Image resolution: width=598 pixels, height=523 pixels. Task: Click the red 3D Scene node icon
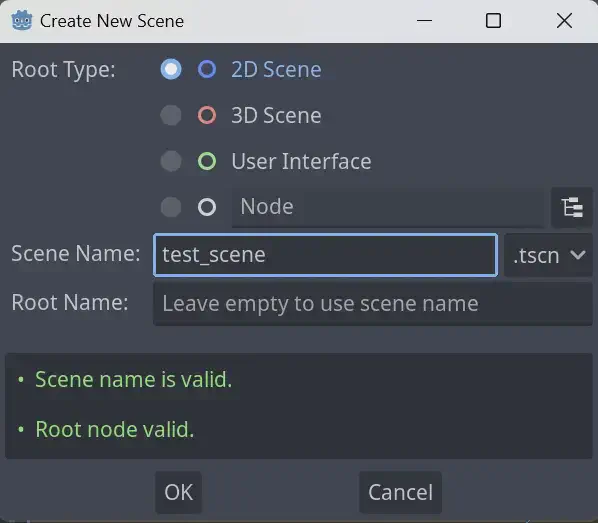207,115
